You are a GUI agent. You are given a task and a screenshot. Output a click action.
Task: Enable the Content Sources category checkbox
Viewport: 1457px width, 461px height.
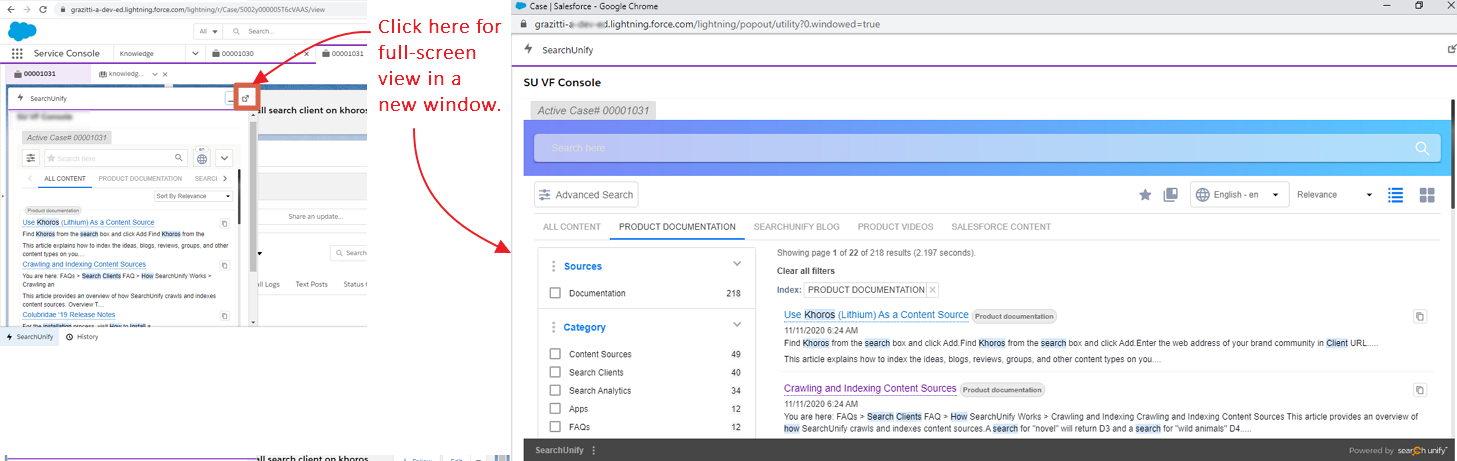(x=555, y=354)
